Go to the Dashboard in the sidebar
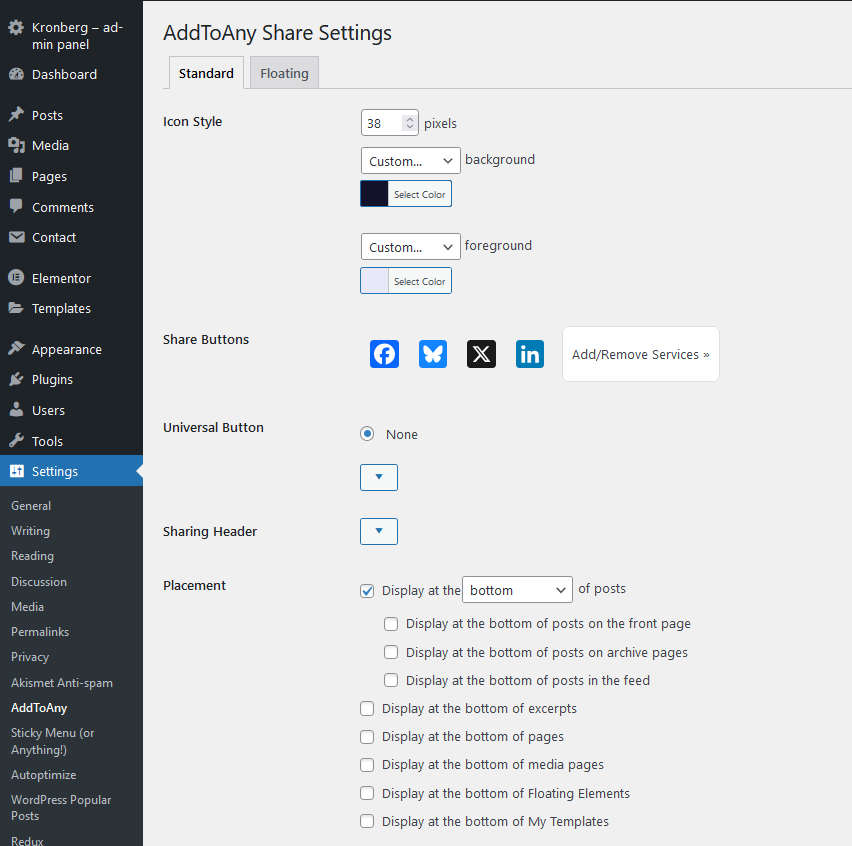 pyautogui.click(x=64, y=74)
